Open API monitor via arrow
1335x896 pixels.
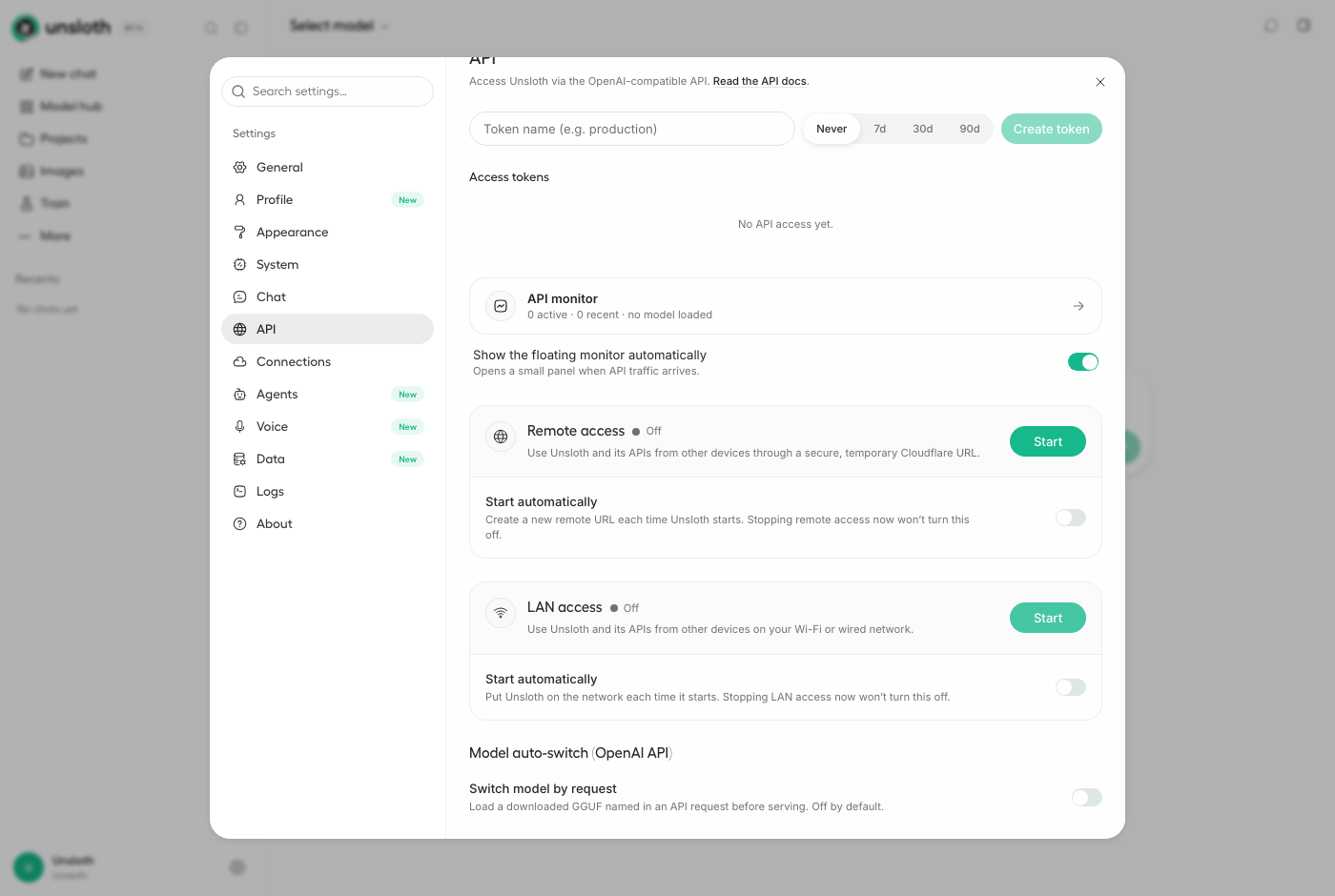1078,306
